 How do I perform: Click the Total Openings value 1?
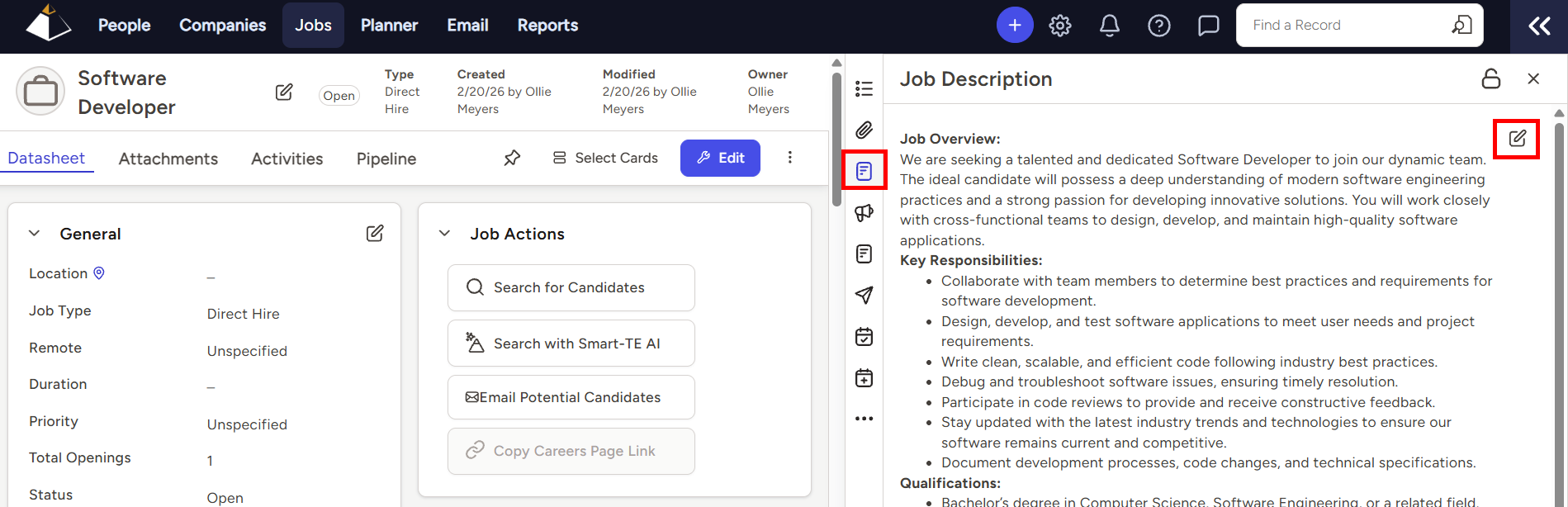[x=210, y=461]
